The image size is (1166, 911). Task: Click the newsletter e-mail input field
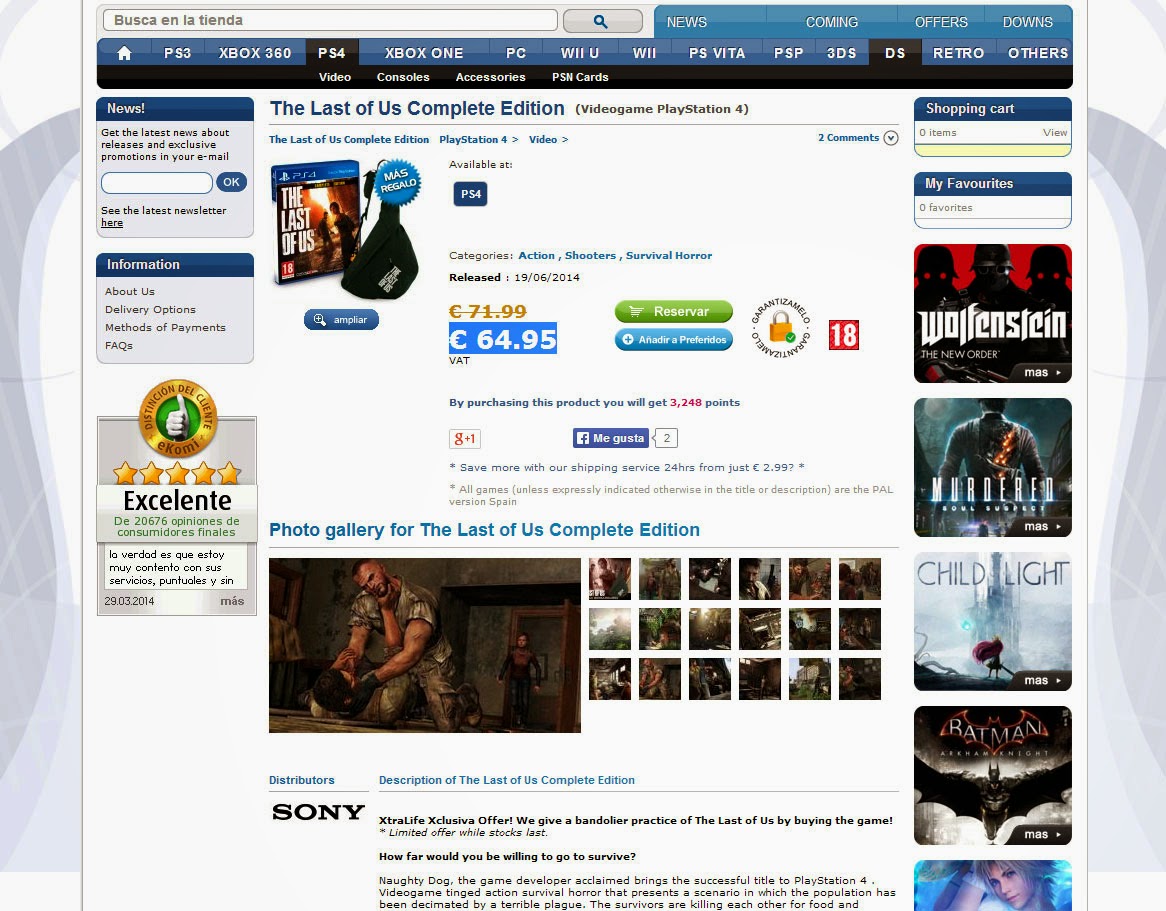point(157,183)
